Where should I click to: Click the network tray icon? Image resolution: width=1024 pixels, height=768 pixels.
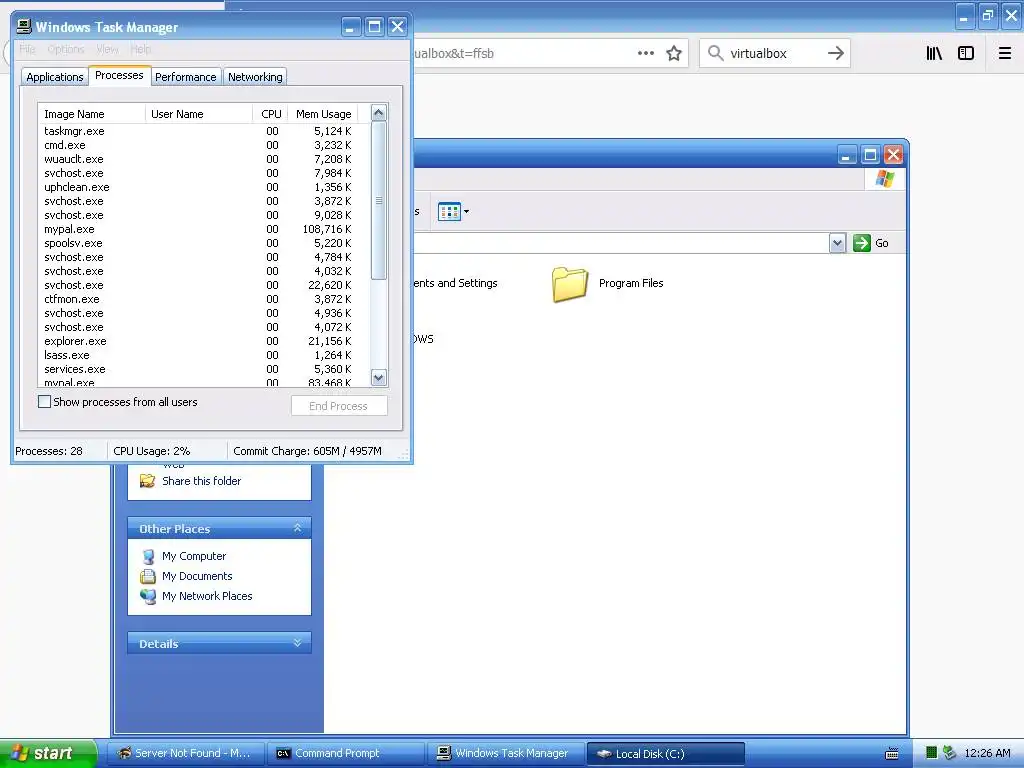tap(950, 753)
